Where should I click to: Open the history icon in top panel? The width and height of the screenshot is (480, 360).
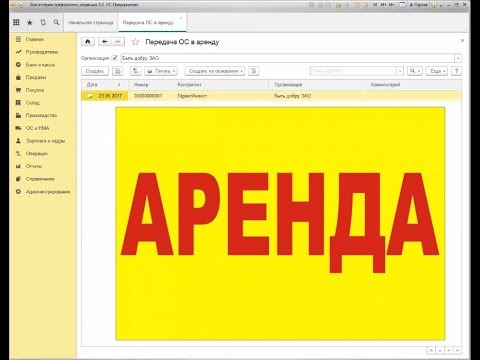[x=43, y=22]
